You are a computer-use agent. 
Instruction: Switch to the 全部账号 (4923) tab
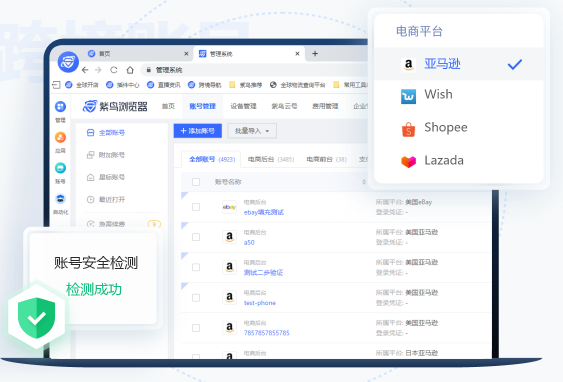[212, 159]
